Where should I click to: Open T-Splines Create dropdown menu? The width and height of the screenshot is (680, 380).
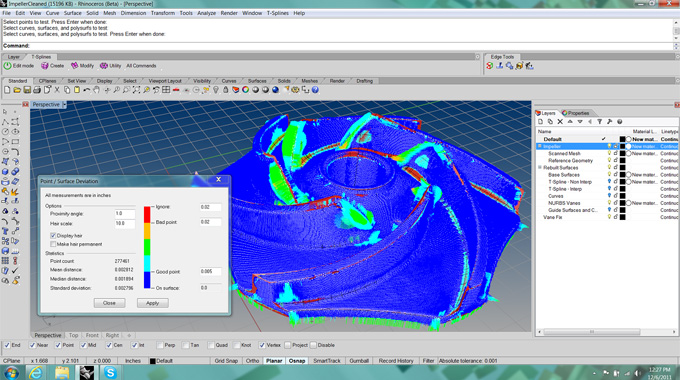coord(52,66)
